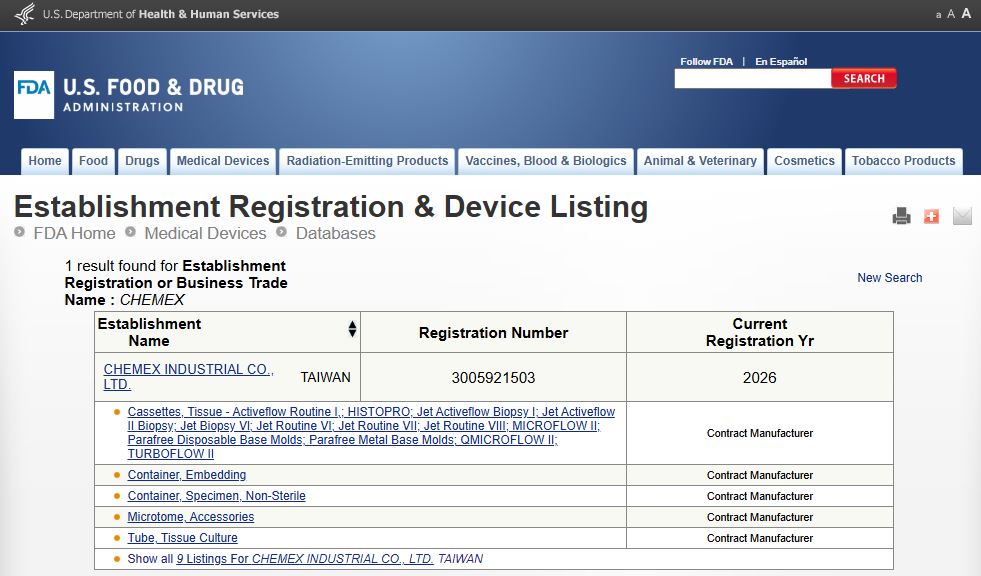Click the FDA logo icon

click(34, 94)
